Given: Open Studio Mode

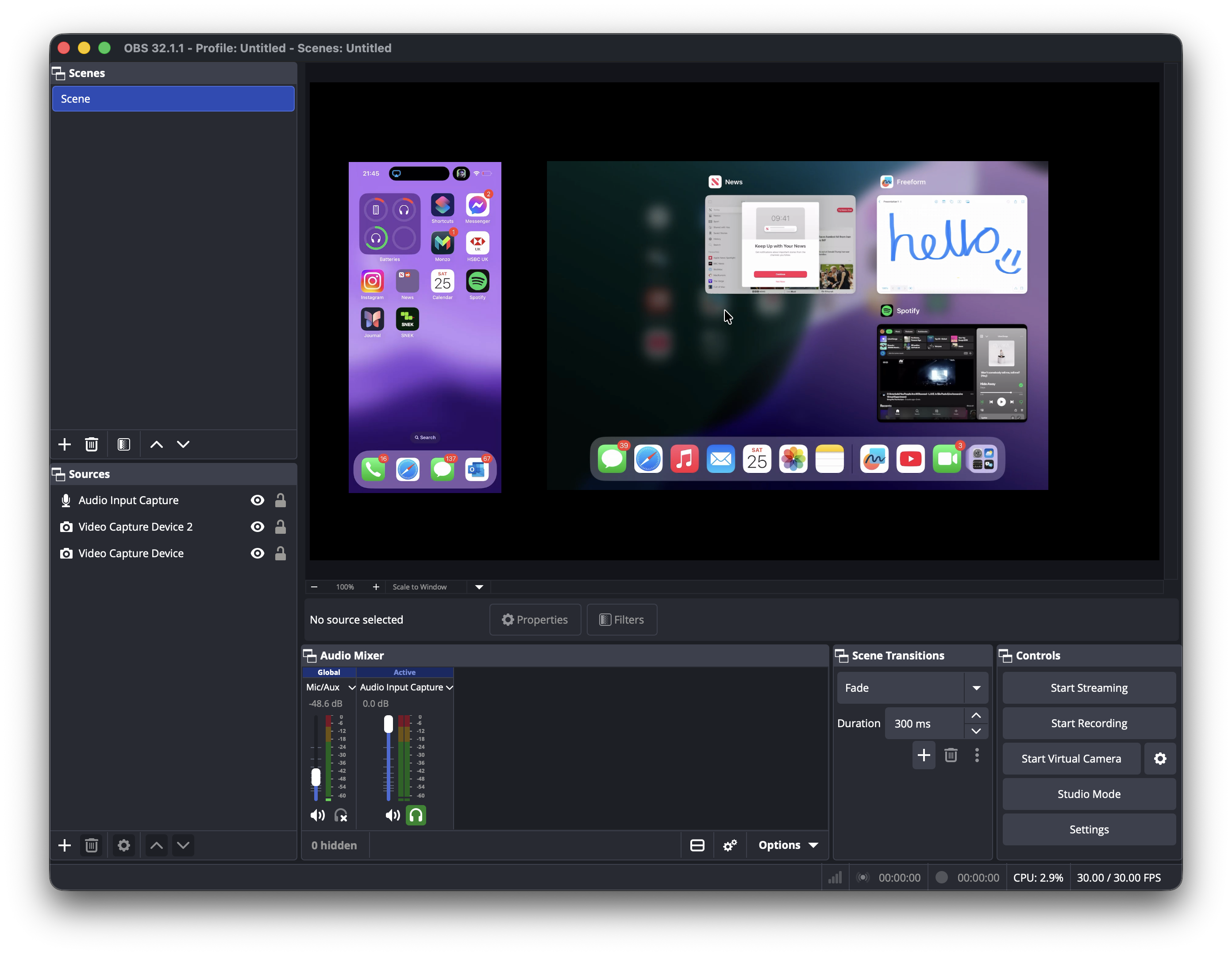Looking at the screenshot, I should 1089,794.
